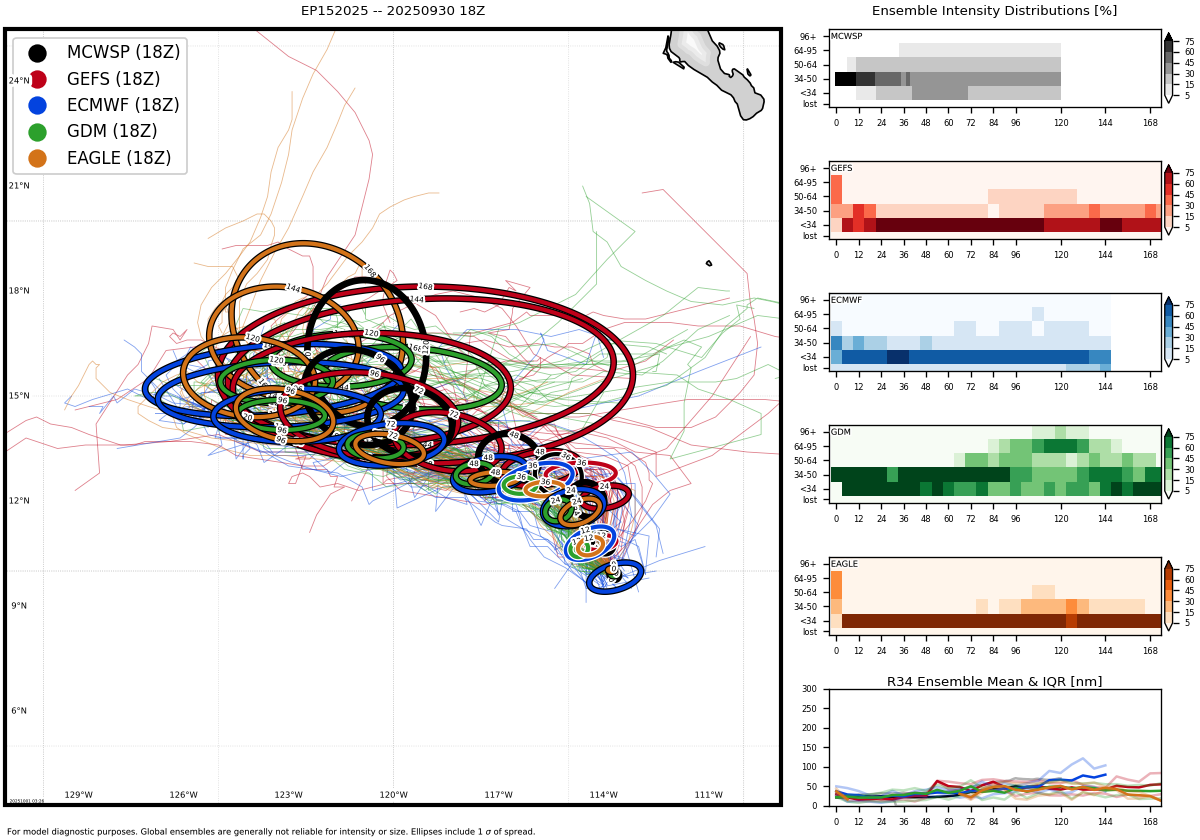Click the model diagnostic disclaimer footer text
This screenshot has height=840, width=1200.
click(x=271, y=831)
